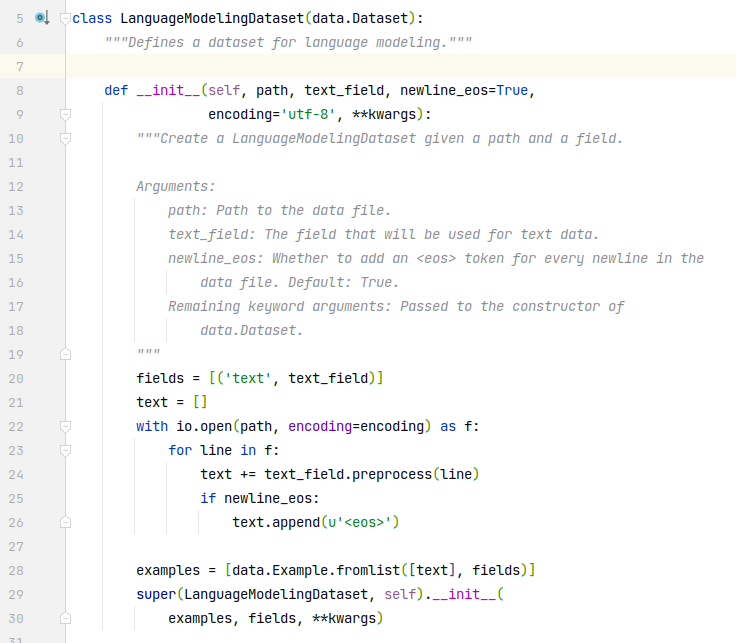Click 'data file. Default: True.' docstring line

click(x=299, y=283)
